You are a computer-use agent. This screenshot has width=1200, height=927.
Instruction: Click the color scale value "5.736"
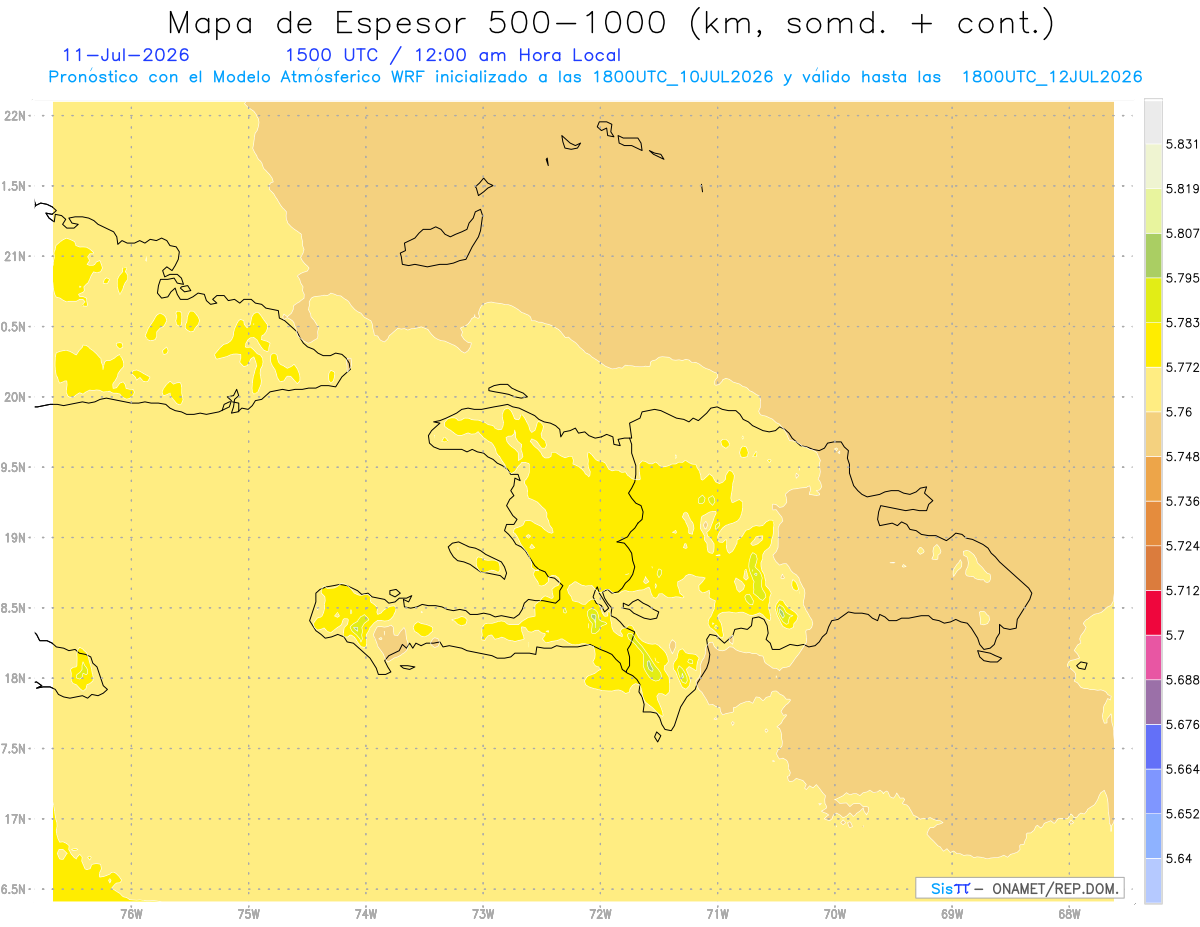tap(1183, 501)
